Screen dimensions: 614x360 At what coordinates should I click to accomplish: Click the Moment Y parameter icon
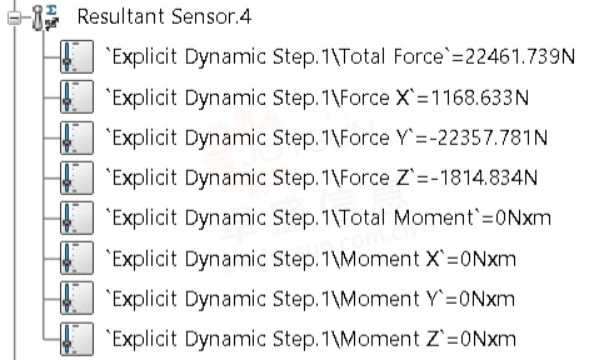pos(77,298)
